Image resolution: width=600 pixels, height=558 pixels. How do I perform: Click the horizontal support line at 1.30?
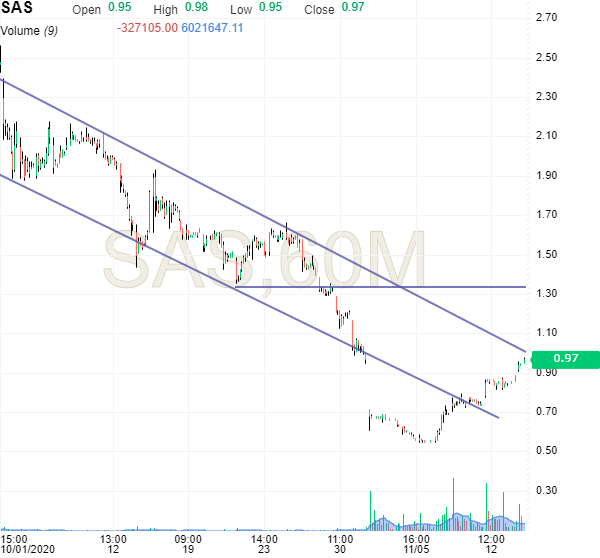point(450,287)
